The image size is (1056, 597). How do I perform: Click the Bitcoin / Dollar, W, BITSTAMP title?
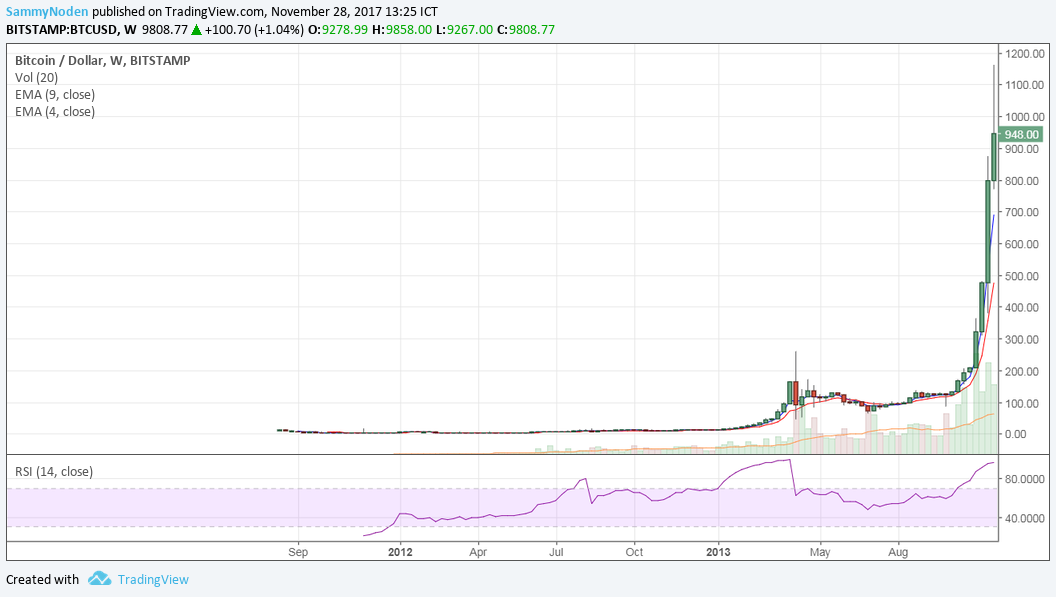click(102, 61)
